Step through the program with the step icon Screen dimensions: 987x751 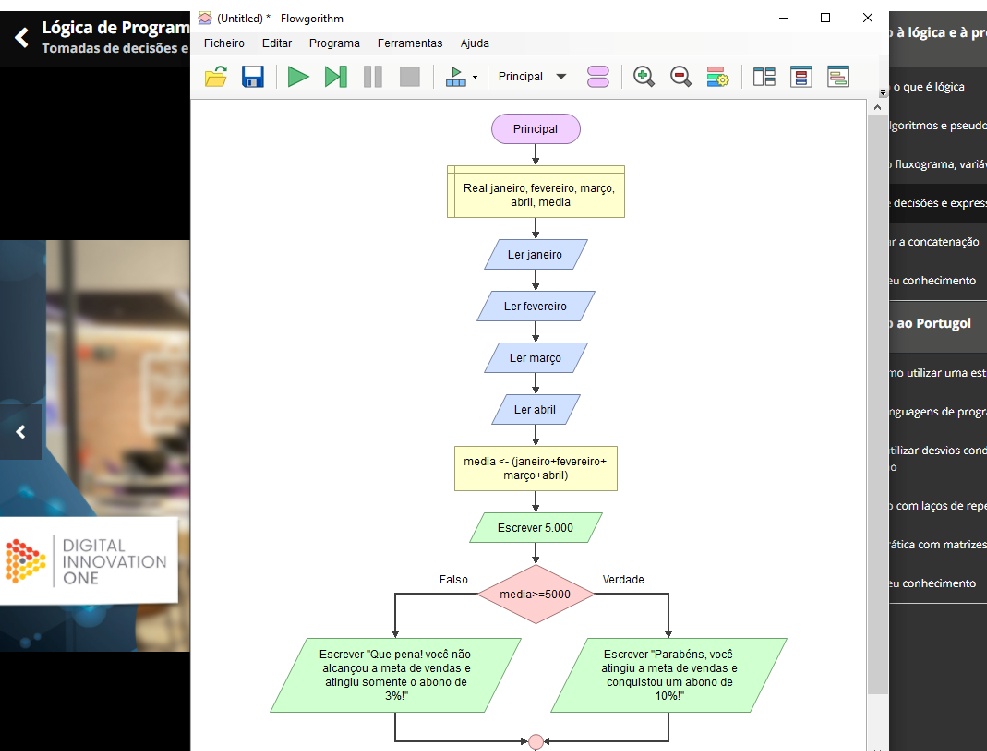[x=336, y=77]
